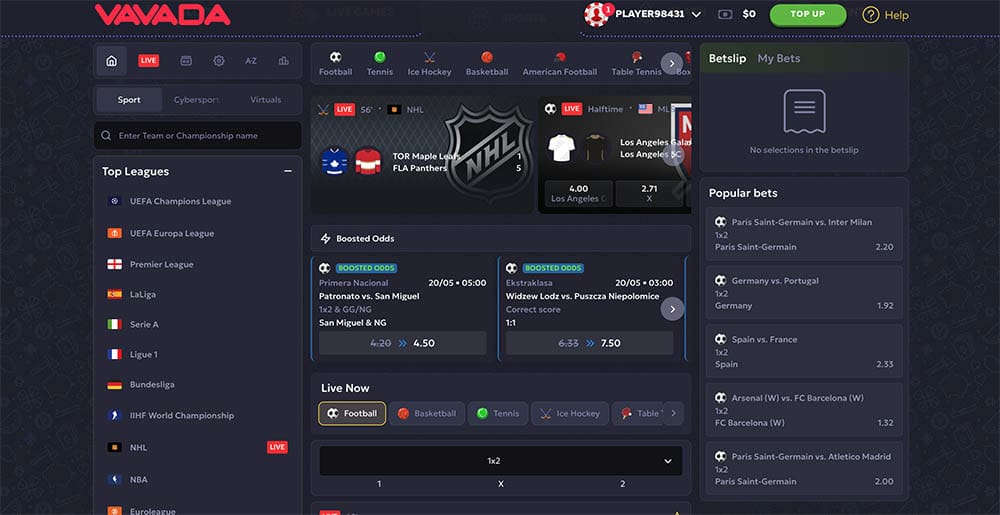Open the My Bets tab

click(779, 59)
